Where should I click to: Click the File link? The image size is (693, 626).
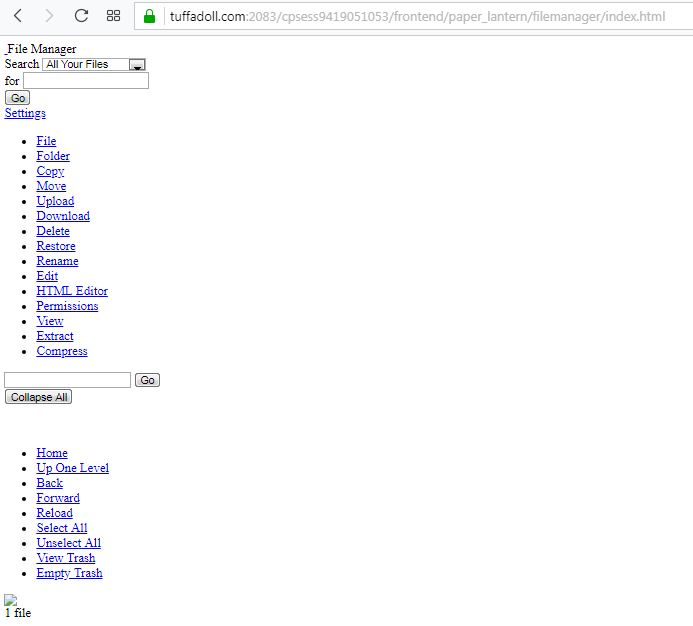pos(46,141)
